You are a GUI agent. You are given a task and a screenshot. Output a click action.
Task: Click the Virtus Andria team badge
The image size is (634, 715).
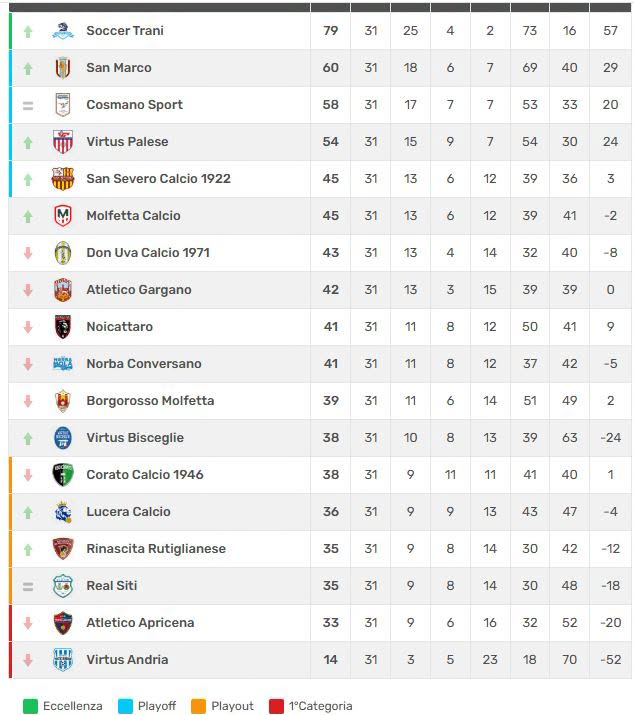[63, 660]
